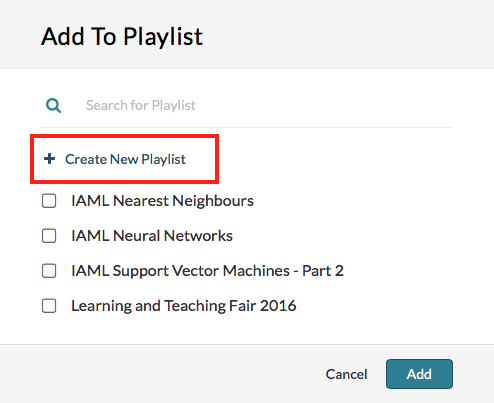
Task: Click the plus icon beside Create New Playlist
Action: [50, 159]
